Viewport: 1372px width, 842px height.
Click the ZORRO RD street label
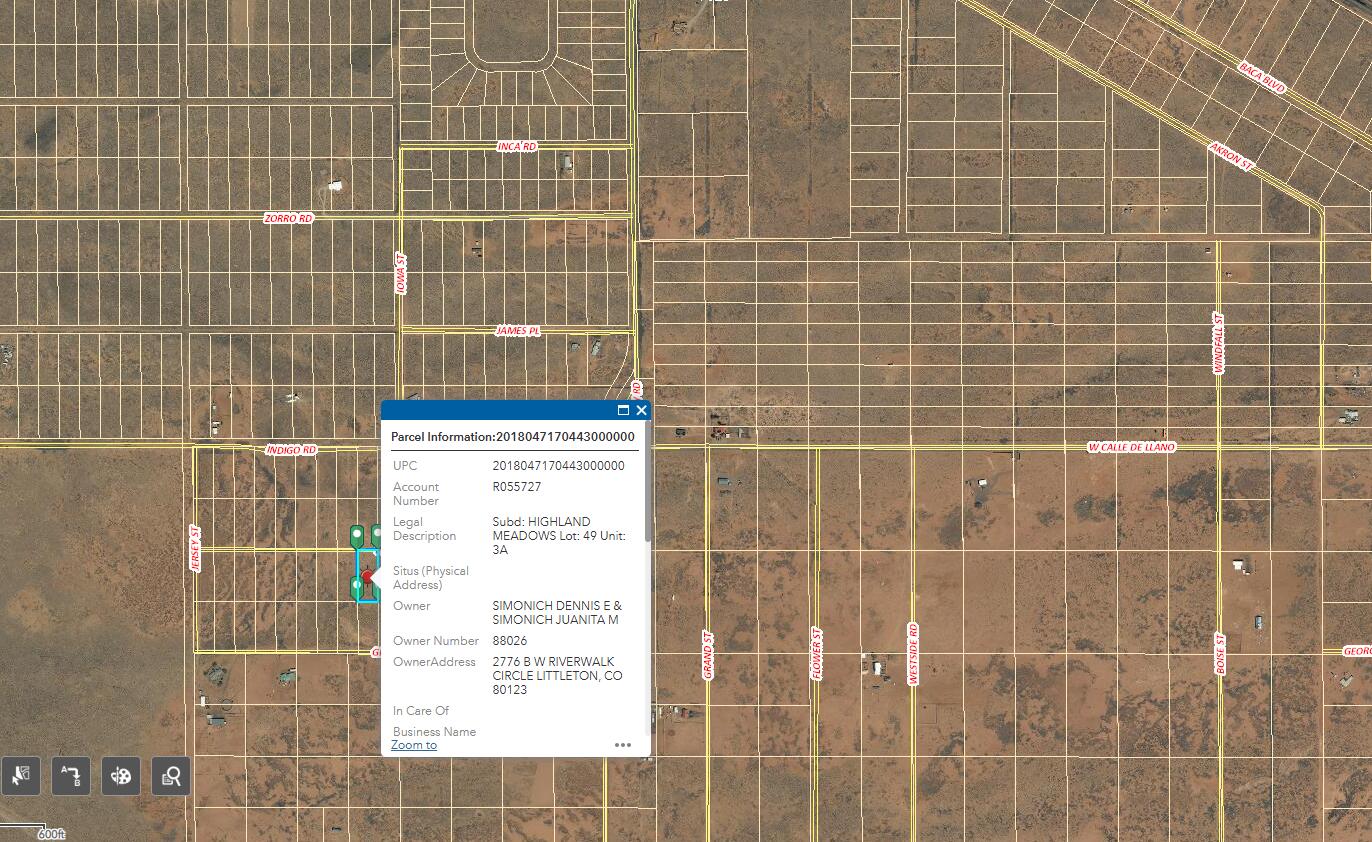pos(288,218)
